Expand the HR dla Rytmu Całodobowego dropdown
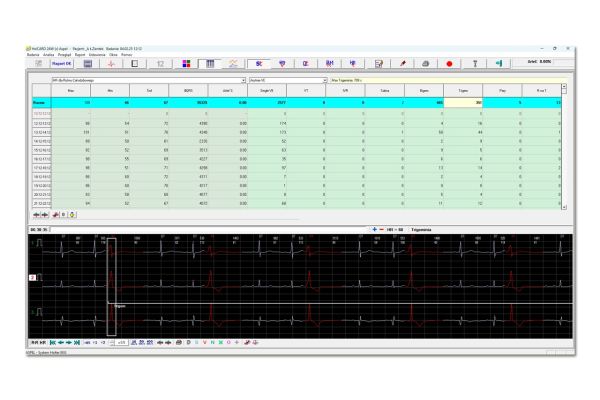Screen dimensions: 600x400 click(x=243, y=80)
